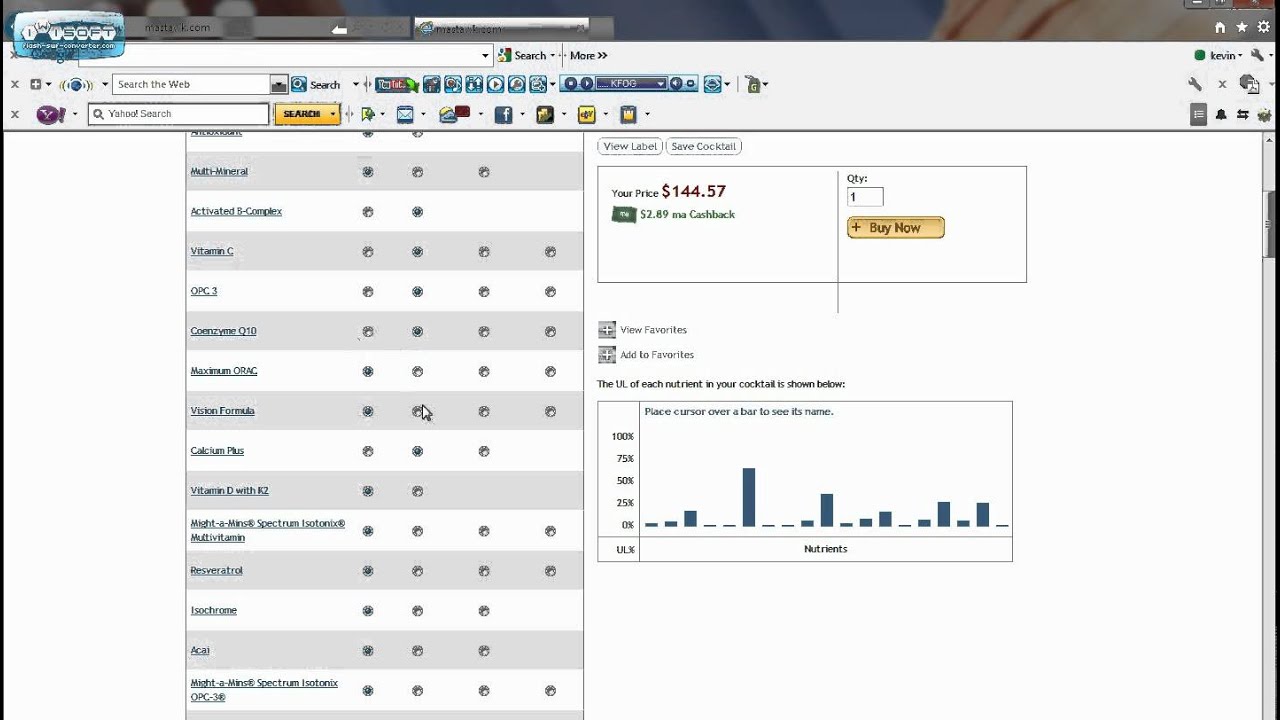
Task: Choose the third-column radio button for Resveratrol
Action: (484, 571)
